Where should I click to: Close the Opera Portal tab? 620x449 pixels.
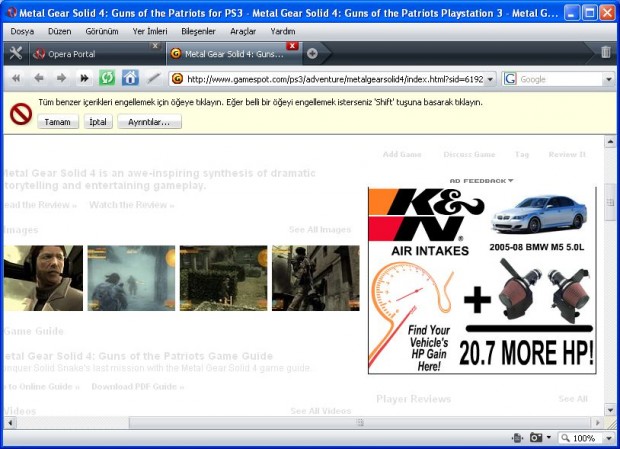pyautogui.click(x=155, y=46)
